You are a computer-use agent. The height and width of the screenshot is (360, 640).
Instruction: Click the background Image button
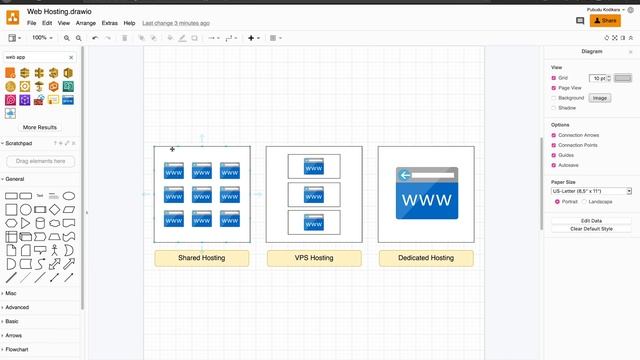[x=600, y=98]
